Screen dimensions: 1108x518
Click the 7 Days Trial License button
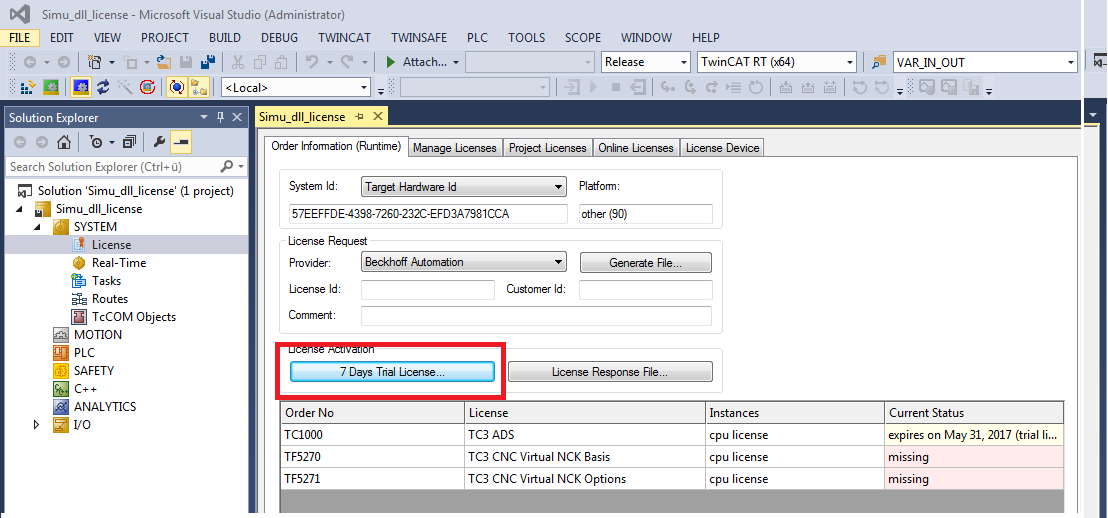[392, 372]
